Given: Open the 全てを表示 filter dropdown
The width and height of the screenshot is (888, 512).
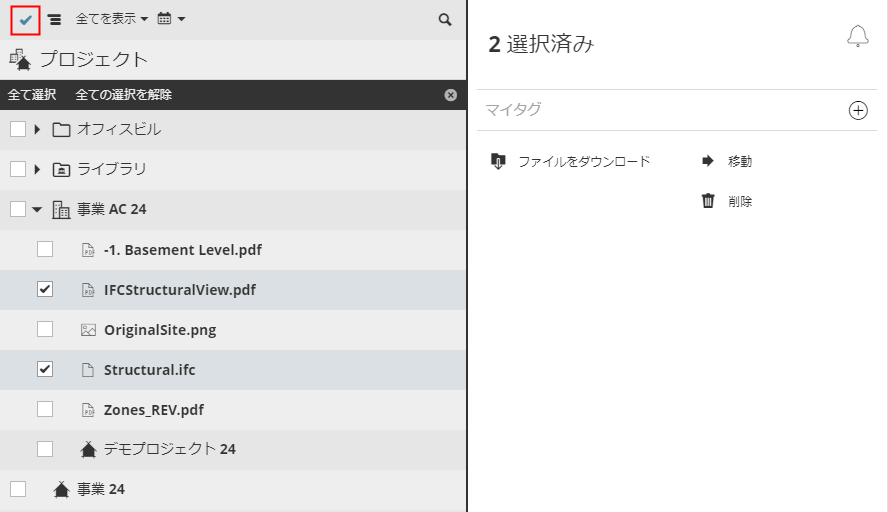Looking at the screenshot, I should pos(112,20).
